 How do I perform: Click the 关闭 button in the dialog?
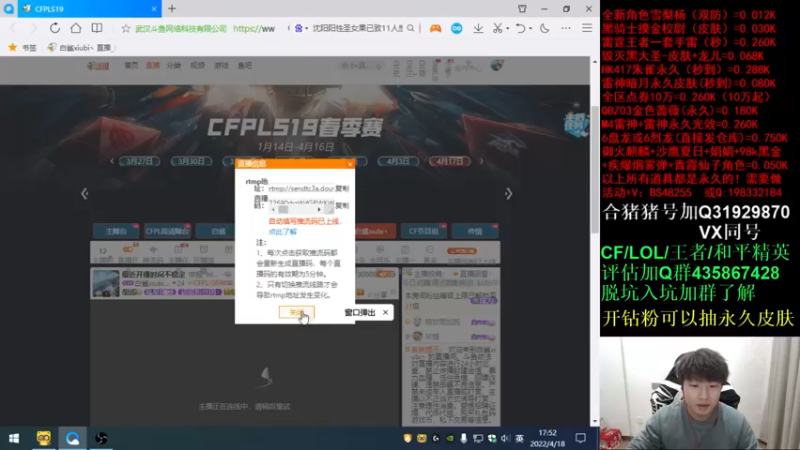click(x=296, y=312)
